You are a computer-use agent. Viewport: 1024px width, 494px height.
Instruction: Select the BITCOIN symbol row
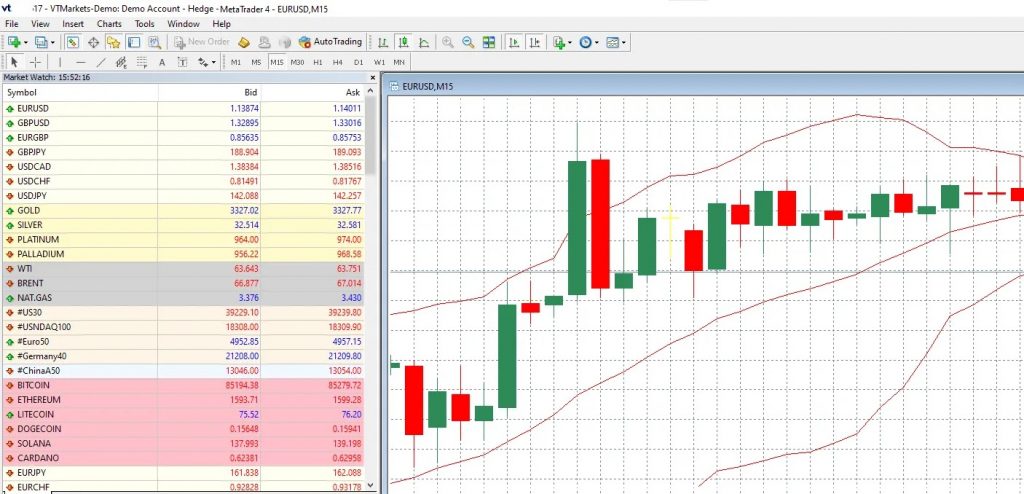[x=184, y=385]
